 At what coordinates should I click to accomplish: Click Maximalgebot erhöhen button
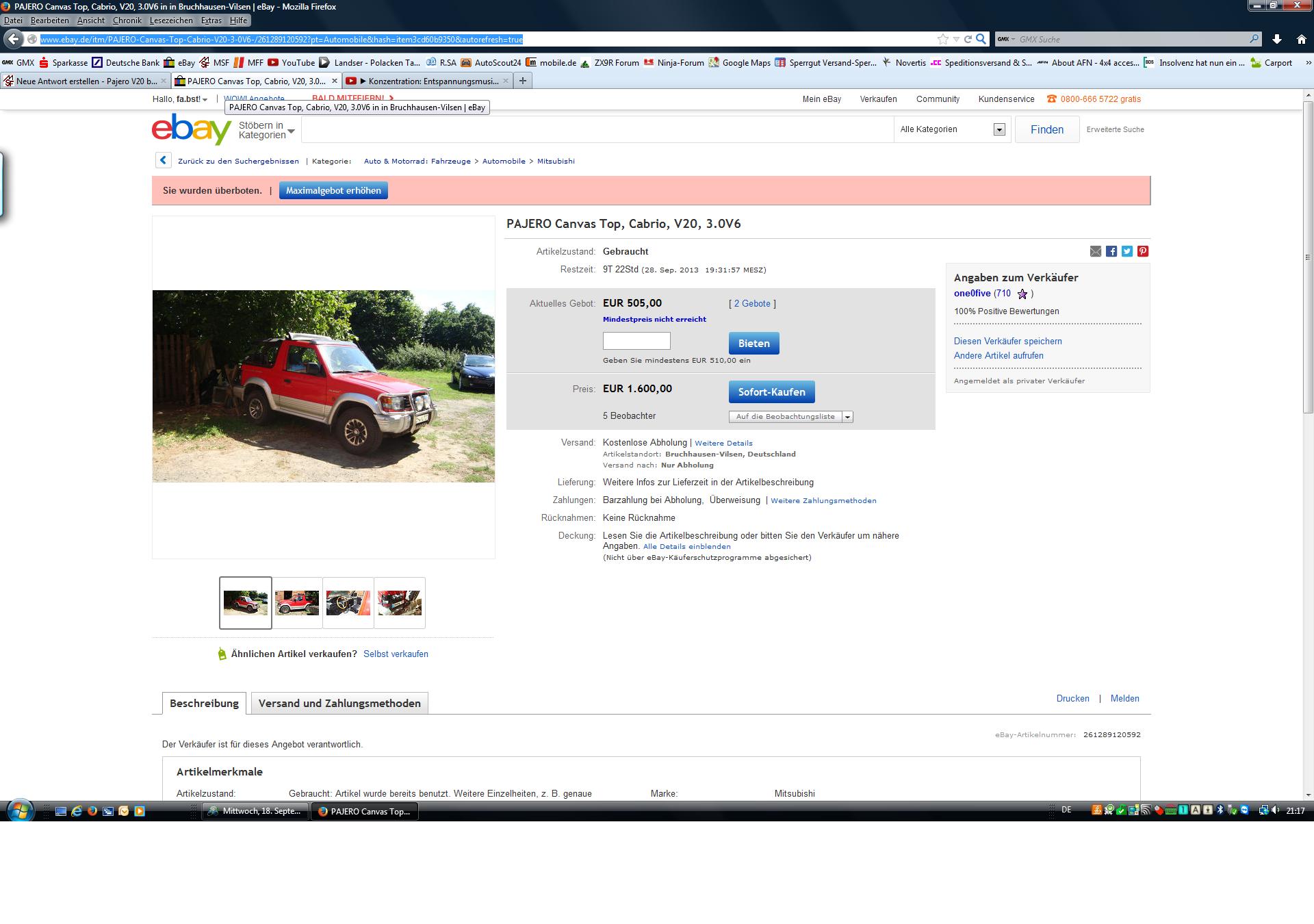(x=333, y=191)
